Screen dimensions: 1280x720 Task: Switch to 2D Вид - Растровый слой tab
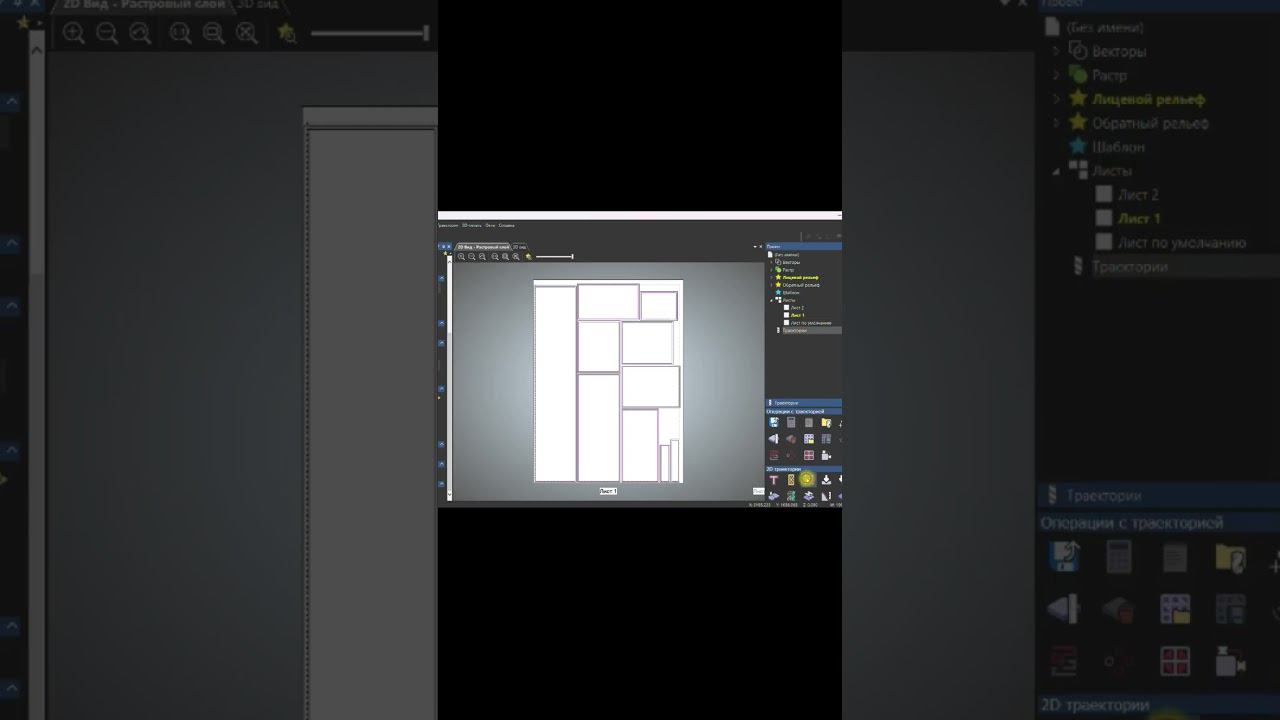tap(484, 247)
